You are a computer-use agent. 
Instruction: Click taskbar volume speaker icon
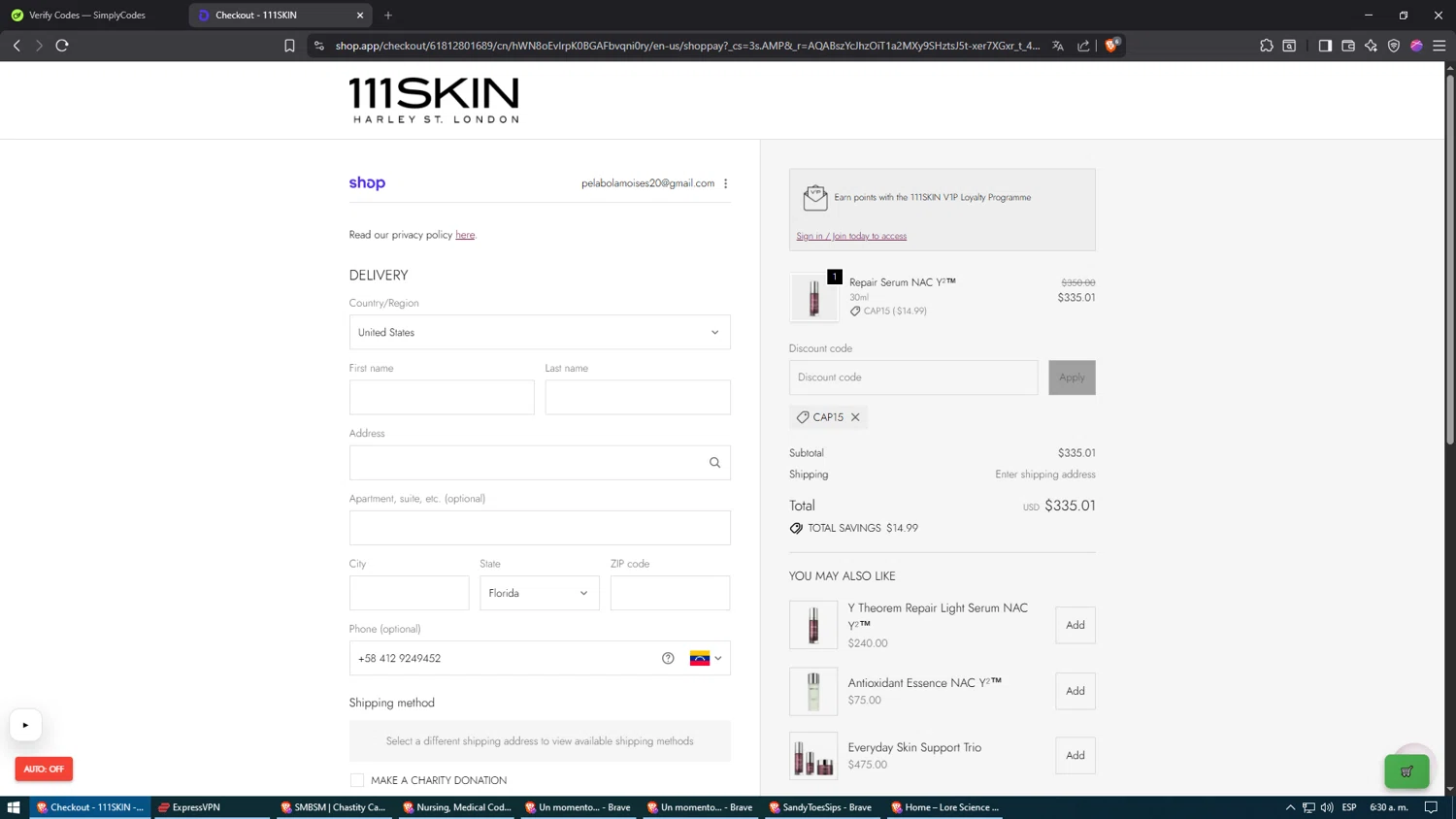point(1327,807)
